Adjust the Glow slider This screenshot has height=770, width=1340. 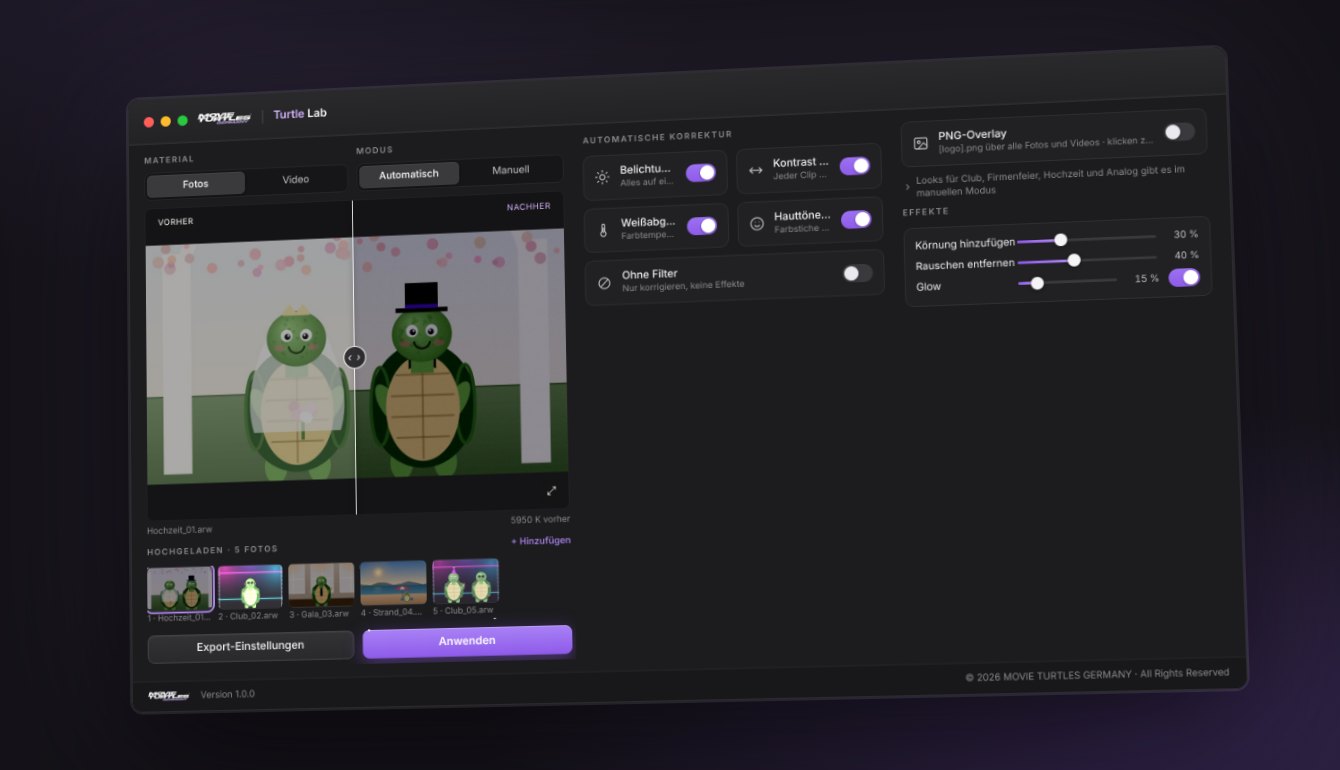pos(1067,282)
